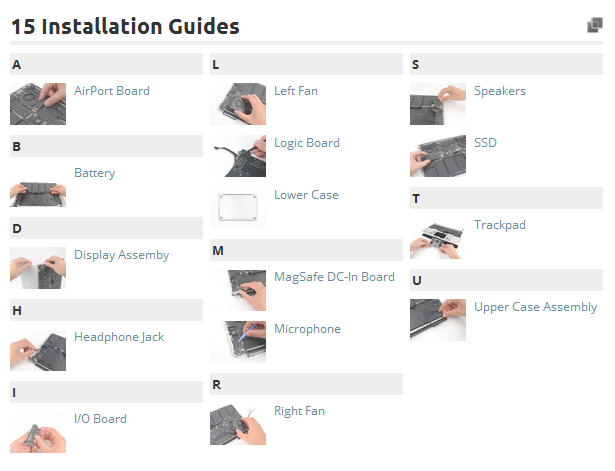The height and width of the screenshot is (471, 615).
Task: Open the Right Fan guide link
Action: point(299,411)
